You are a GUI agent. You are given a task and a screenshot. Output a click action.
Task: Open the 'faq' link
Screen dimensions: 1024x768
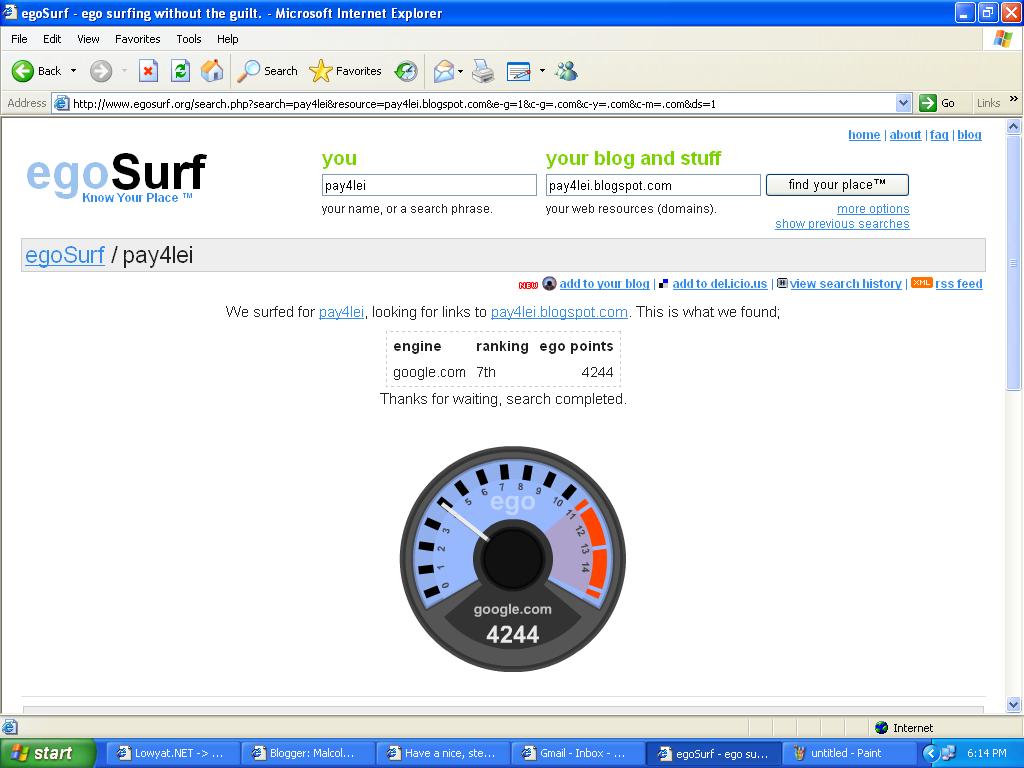point(939,135)
